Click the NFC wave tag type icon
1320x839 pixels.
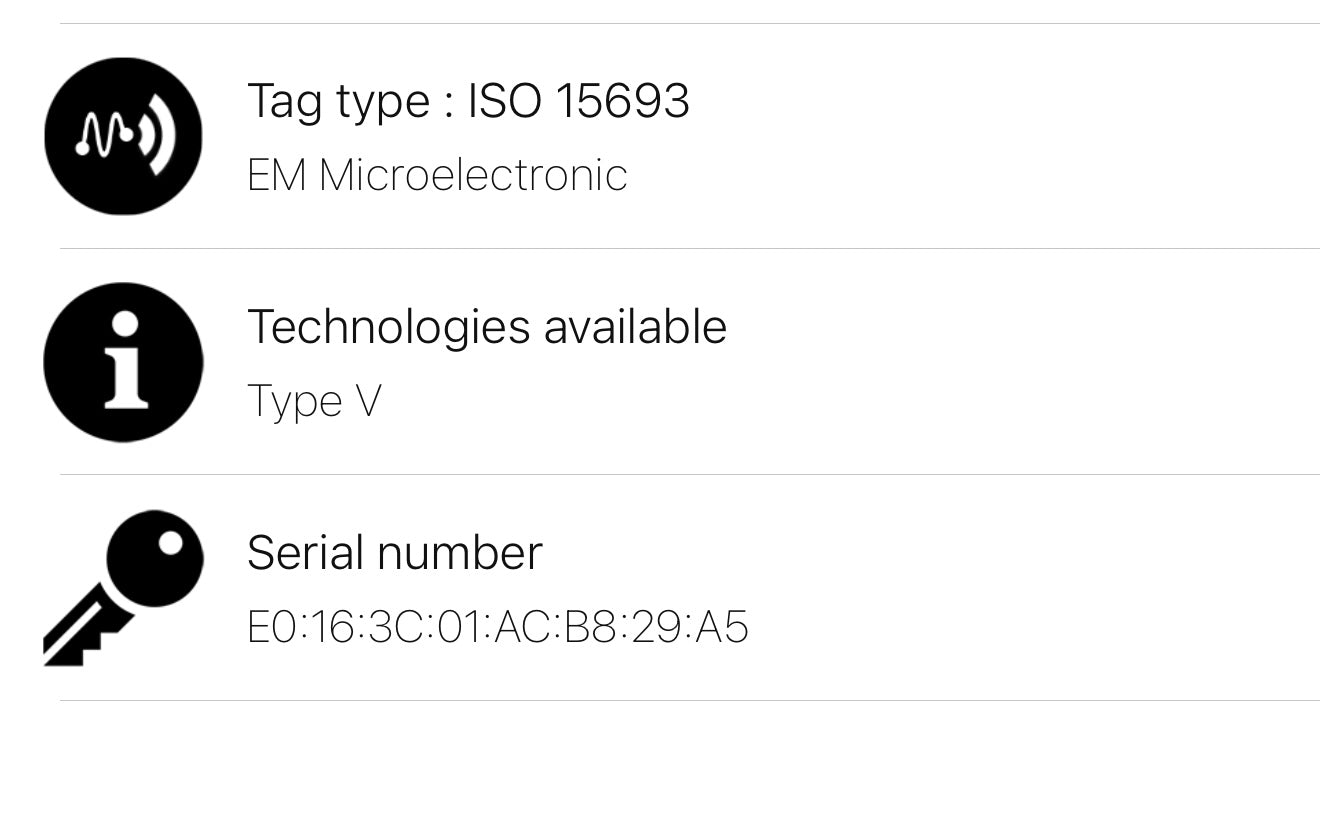click(123, 136)
